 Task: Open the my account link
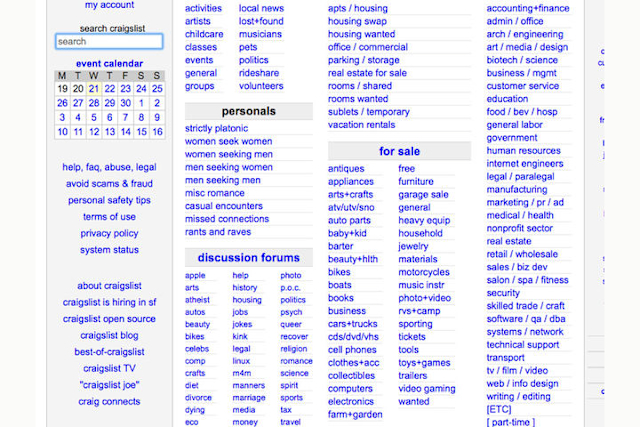click(x=109, y=5)
